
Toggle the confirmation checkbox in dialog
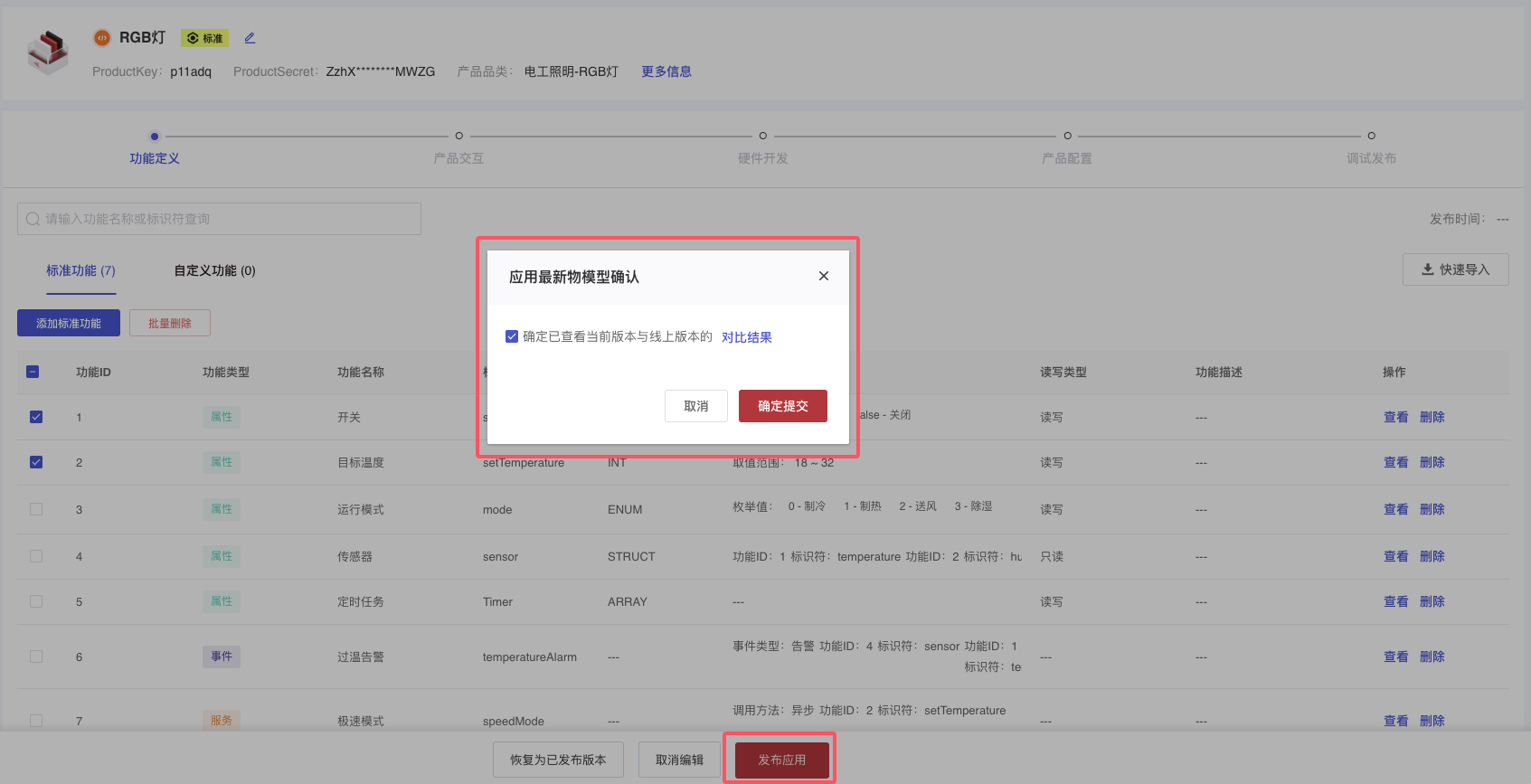(x=512, y=336)
